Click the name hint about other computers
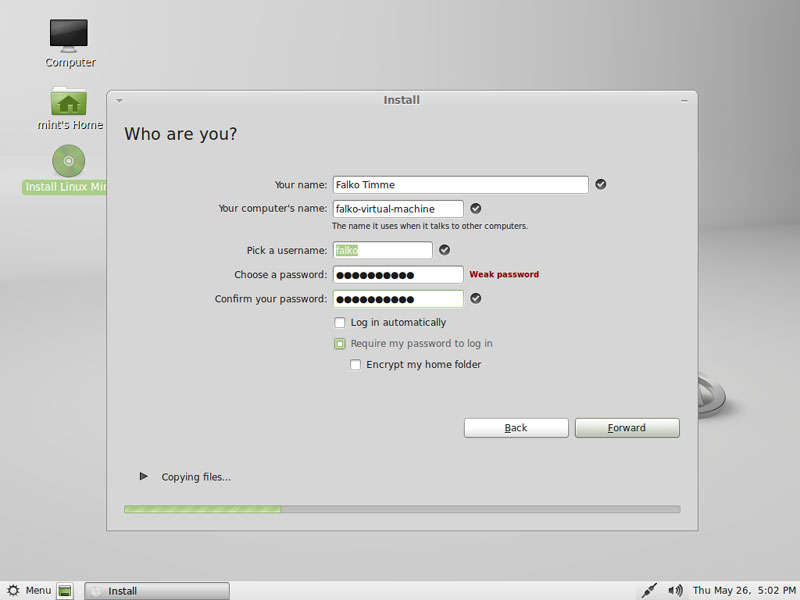The image size is (800, 600). point(430,226)
